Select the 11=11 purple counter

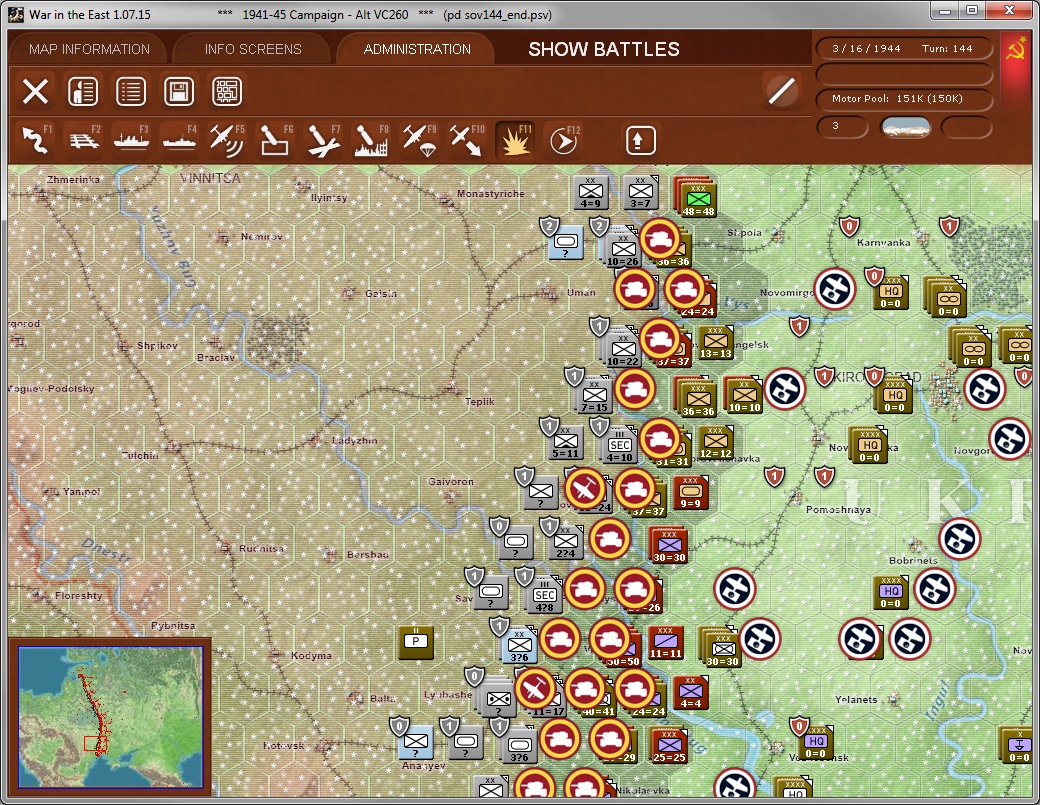click(x=665, y=642)
